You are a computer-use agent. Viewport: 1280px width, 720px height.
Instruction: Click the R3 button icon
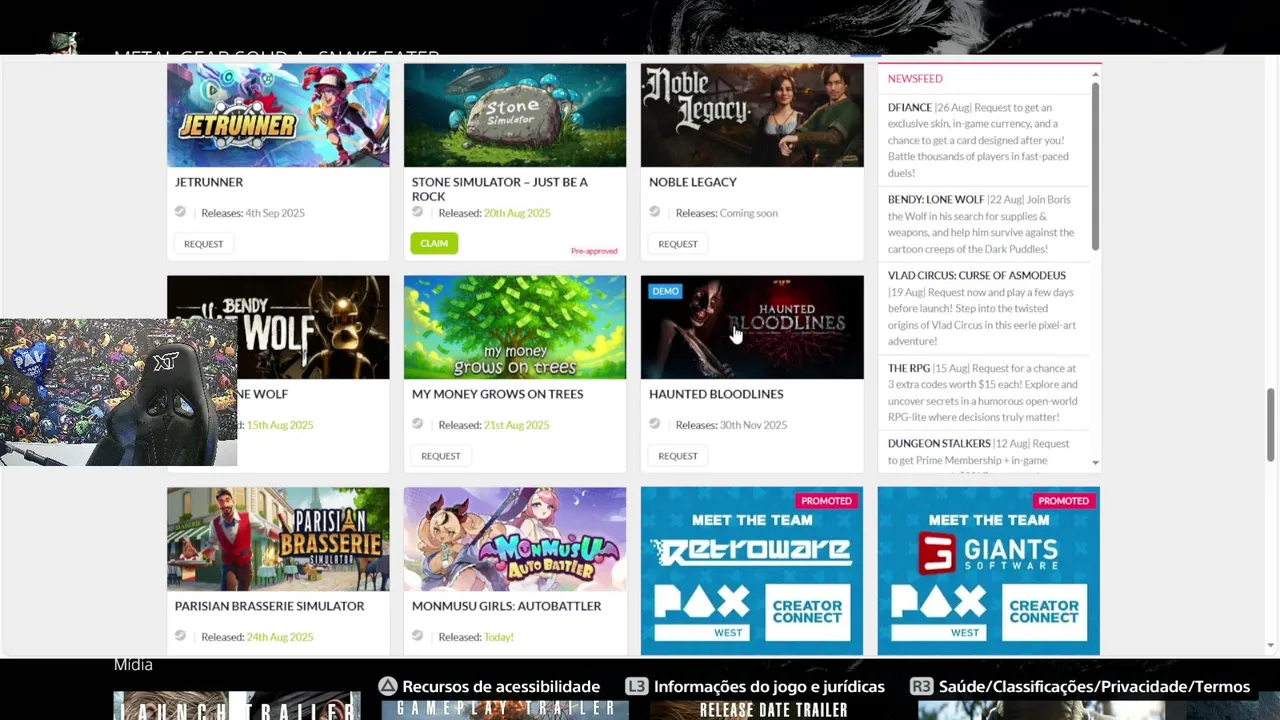pyautogui.click(x=921, y=687)
